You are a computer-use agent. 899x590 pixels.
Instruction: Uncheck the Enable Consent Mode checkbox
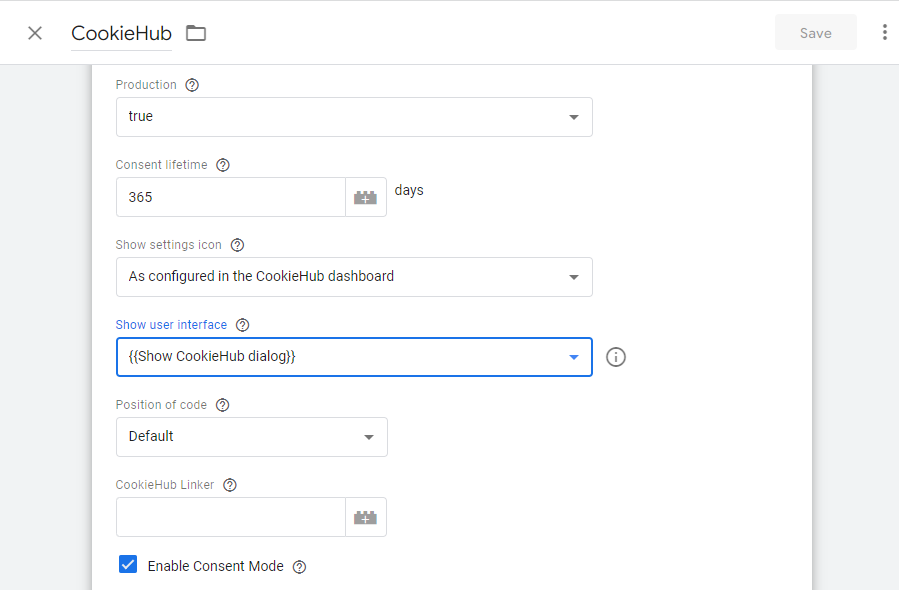[x=128, y=564]
